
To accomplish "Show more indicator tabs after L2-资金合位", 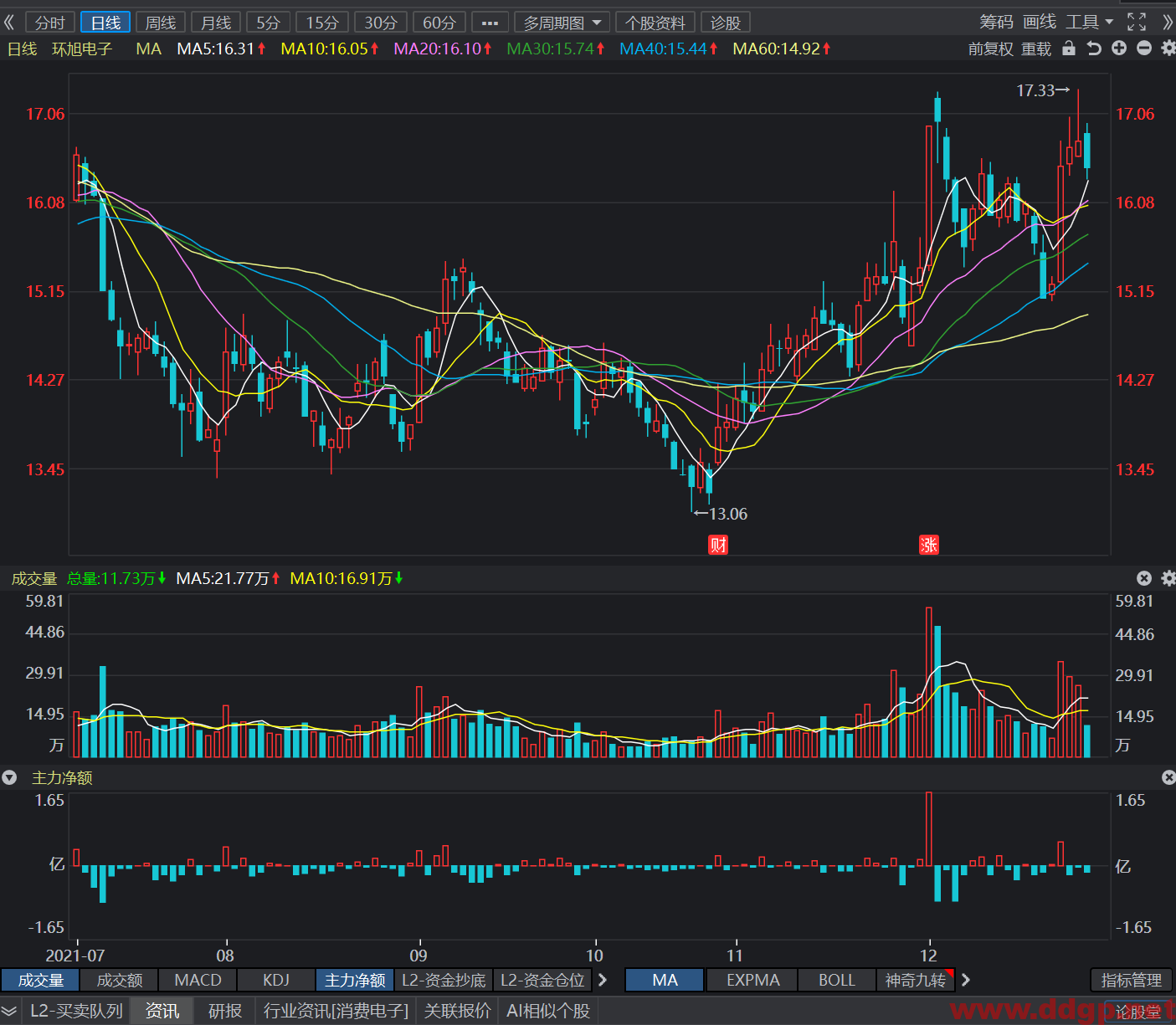I will (603, 980).
